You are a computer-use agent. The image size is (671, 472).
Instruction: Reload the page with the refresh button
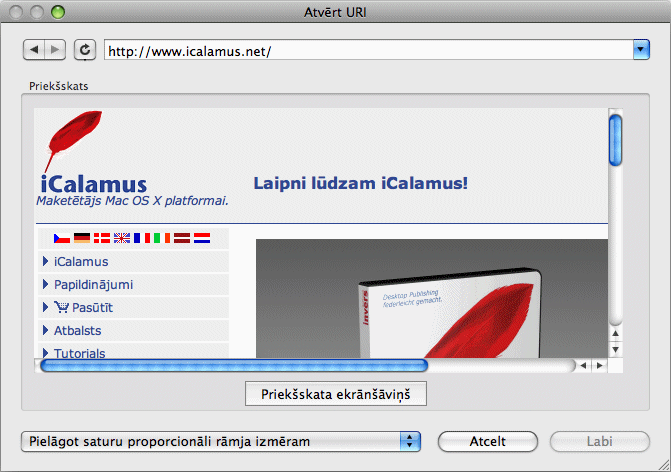click(x=85, y=50)
